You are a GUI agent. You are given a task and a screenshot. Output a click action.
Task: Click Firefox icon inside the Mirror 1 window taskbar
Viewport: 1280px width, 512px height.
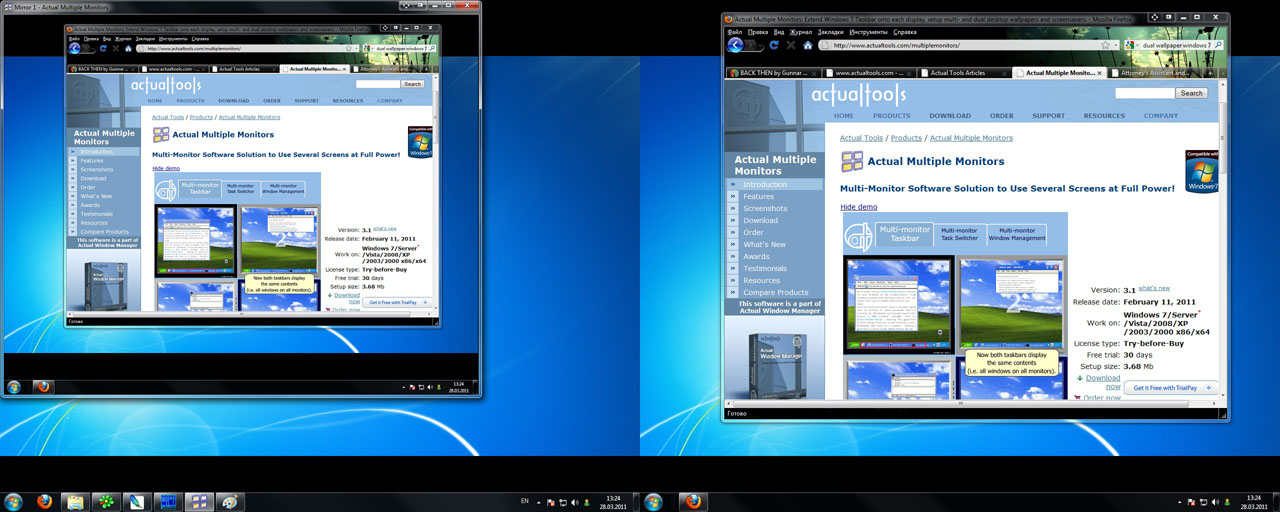(43, 386)
